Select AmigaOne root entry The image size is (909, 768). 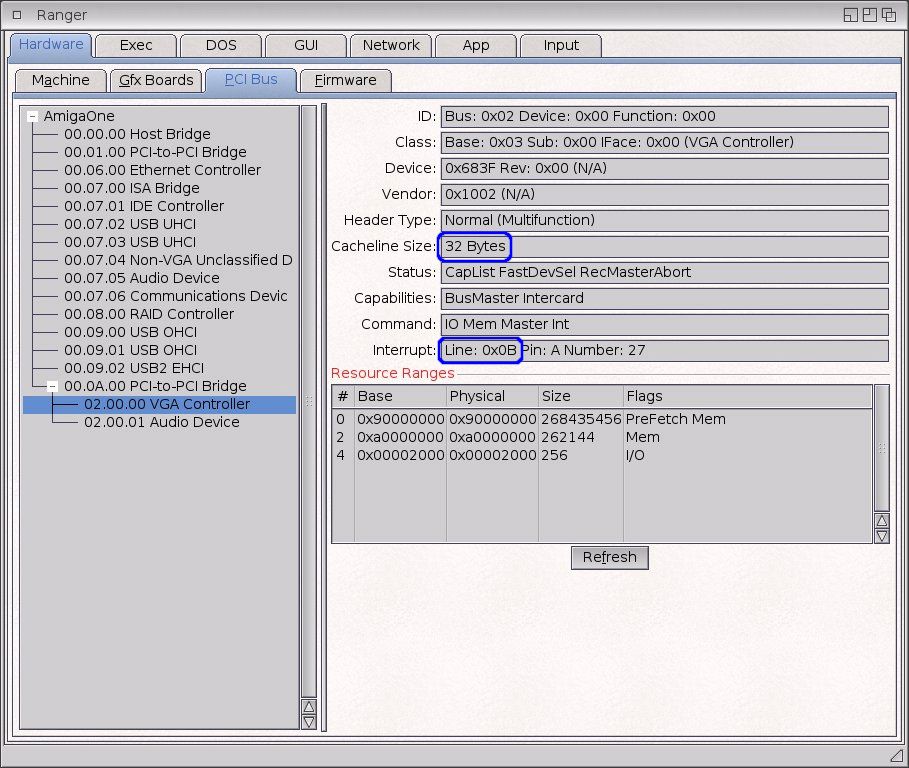tap(79, 116)
